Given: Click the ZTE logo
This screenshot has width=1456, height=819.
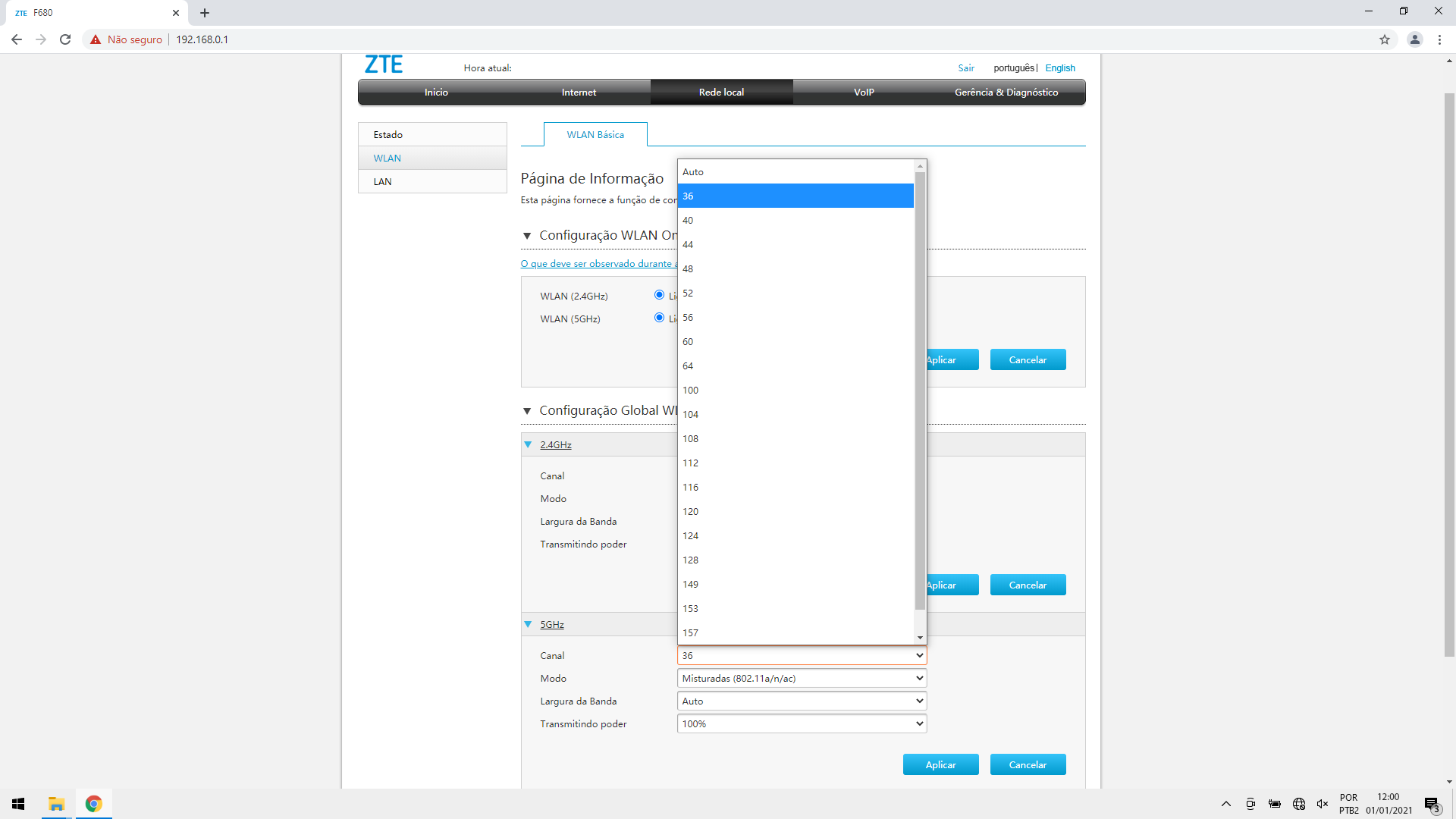Looking at the screenshot, I should point(384,64).
